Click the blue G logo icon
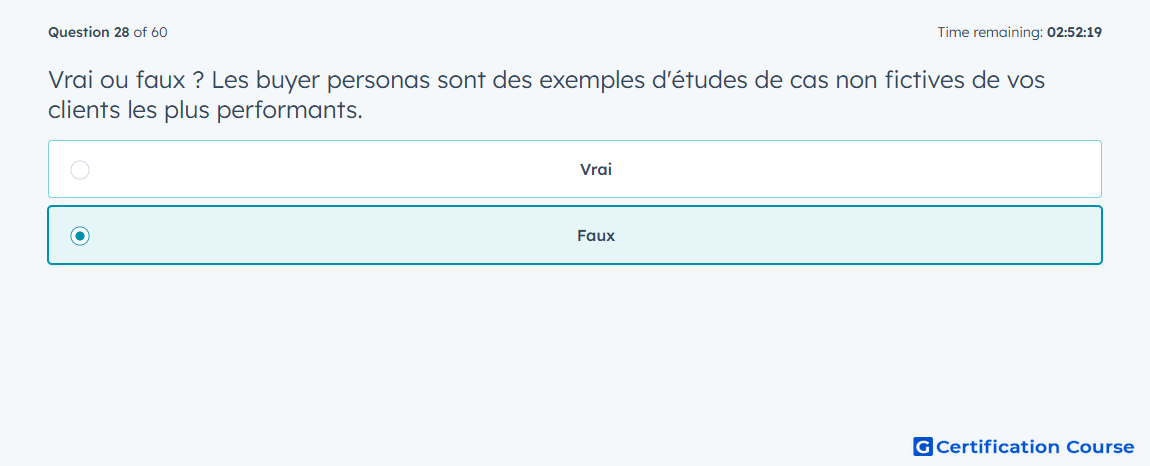 pyautogui.click(x=923, y=447)
